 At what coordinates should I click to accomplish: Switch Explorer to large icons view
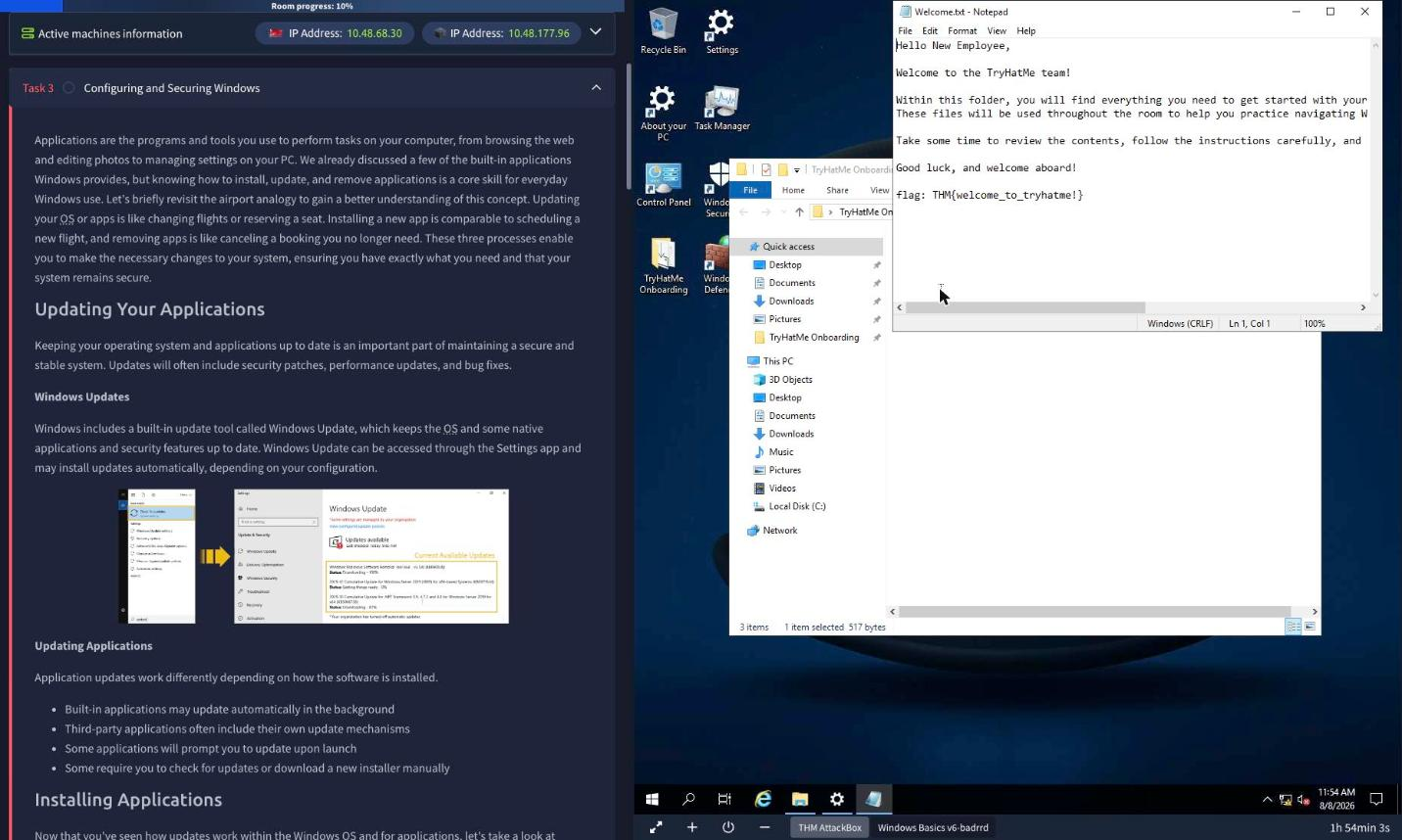(x=1310, y=627)
